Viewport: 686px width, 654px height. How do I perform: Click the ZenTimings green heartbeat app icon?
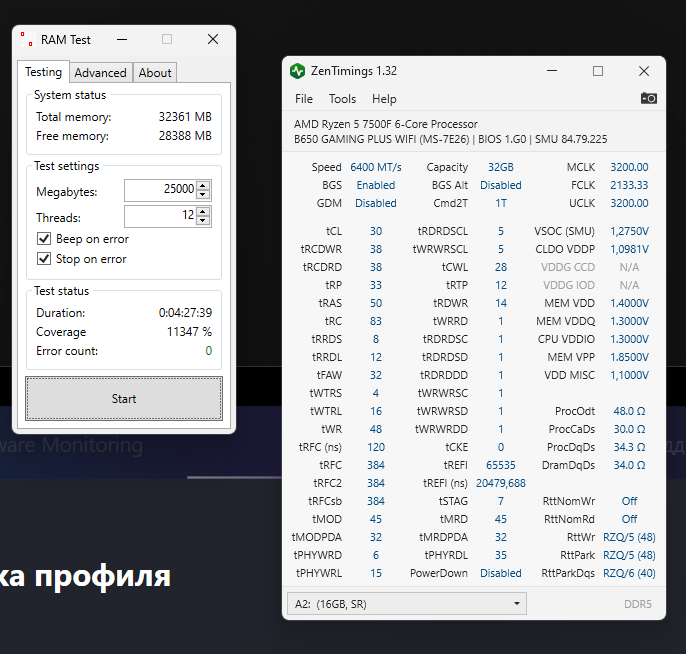(298, 71)
